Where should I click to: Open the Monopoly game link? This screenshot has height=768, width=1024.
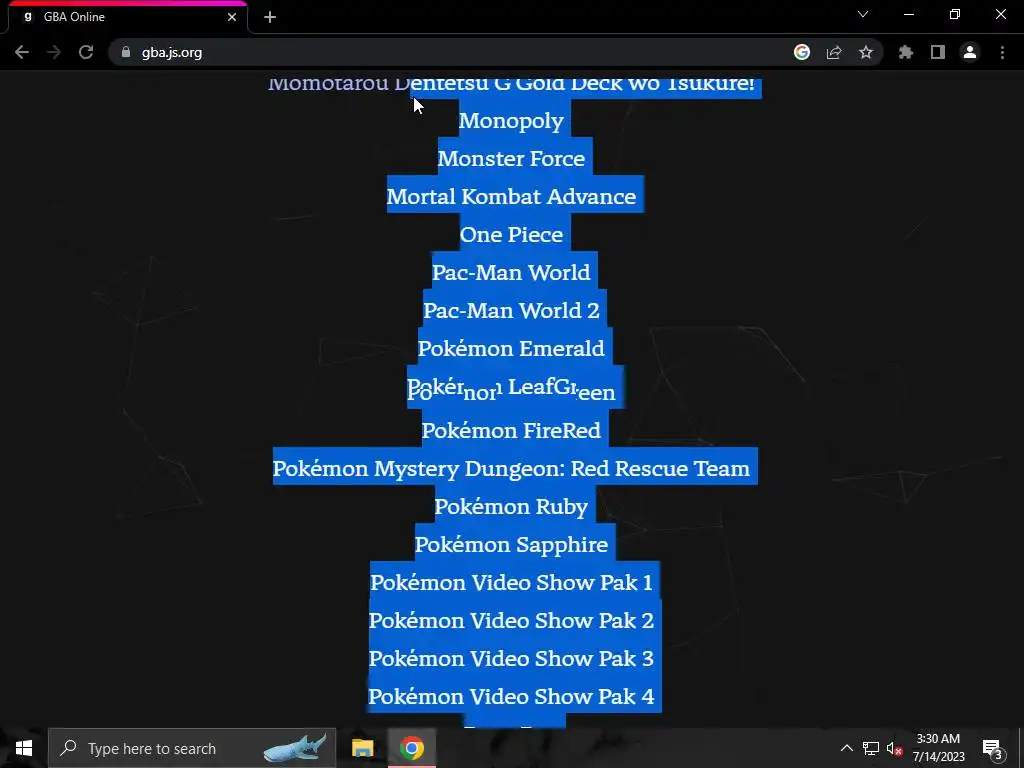coord(511,121)
